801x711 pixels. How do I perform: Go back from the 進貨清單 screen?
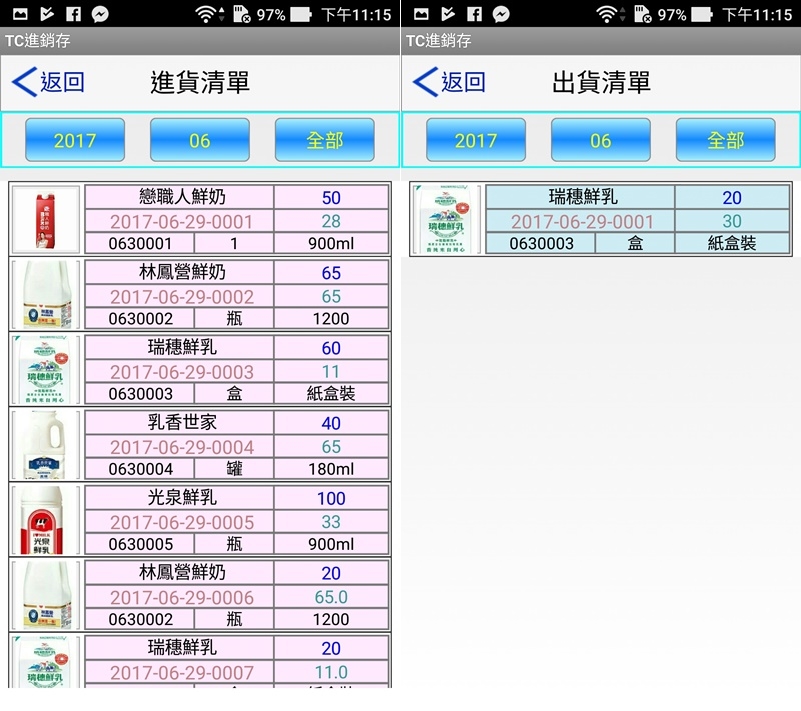49,82
